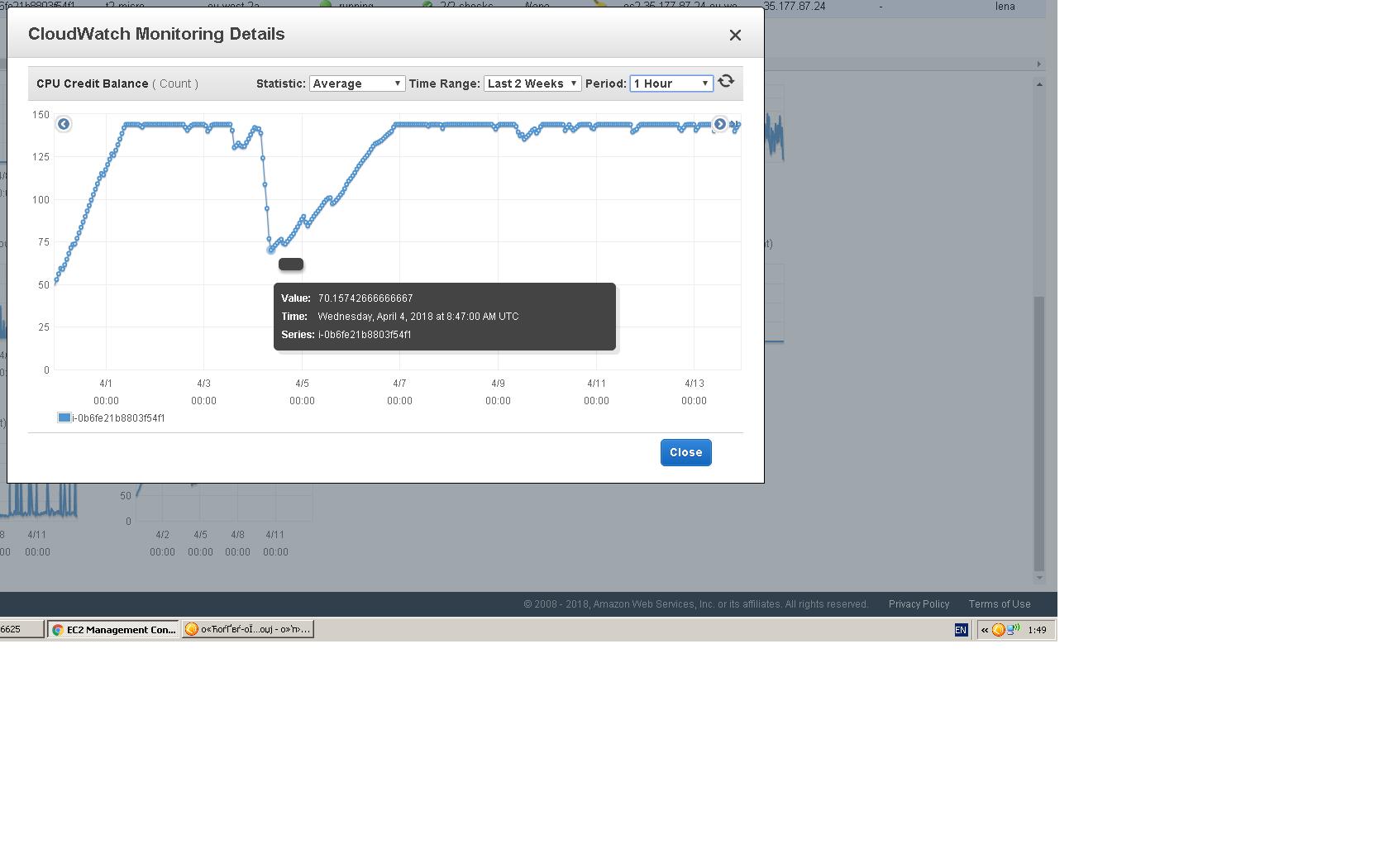Shift chart to later time with right arrow
Screen dimensions: 1389x868
(720, 124)
